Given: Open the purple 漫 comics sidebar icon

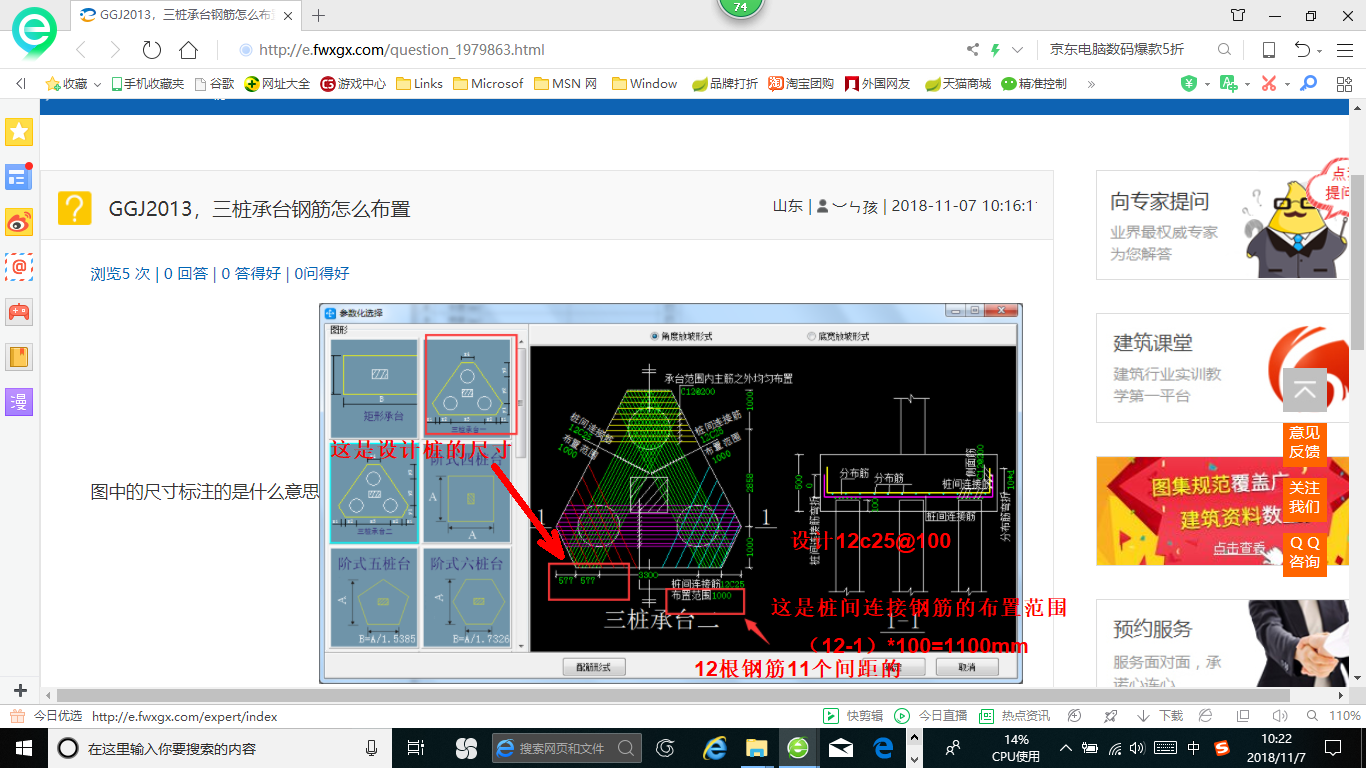Looking at the screenshot, I should click(19, 402).
